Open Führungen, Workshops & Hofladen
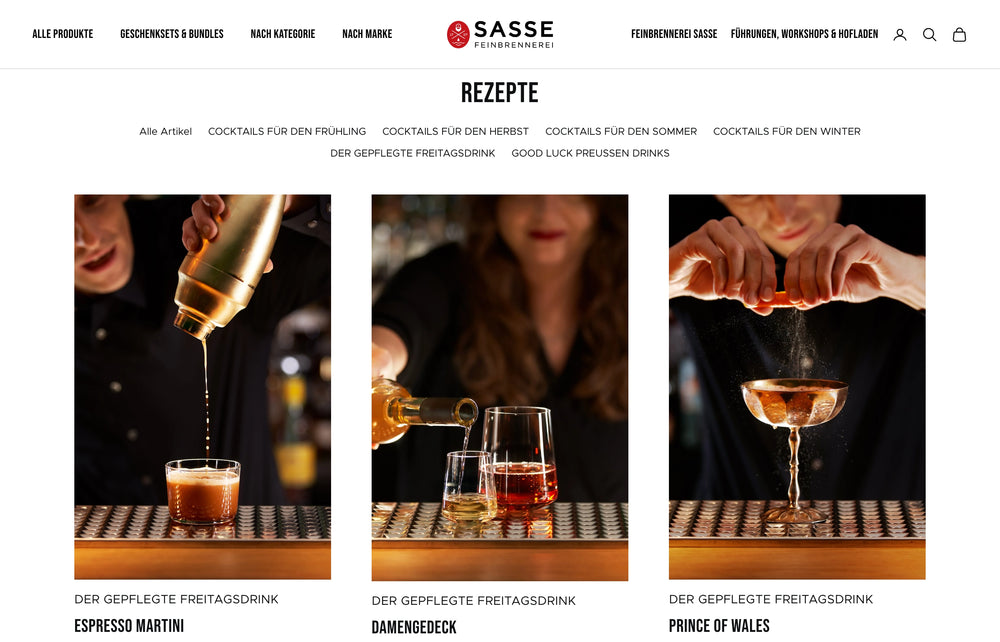Viewport: 1000px width, 642px height. [x=804, y=34]
